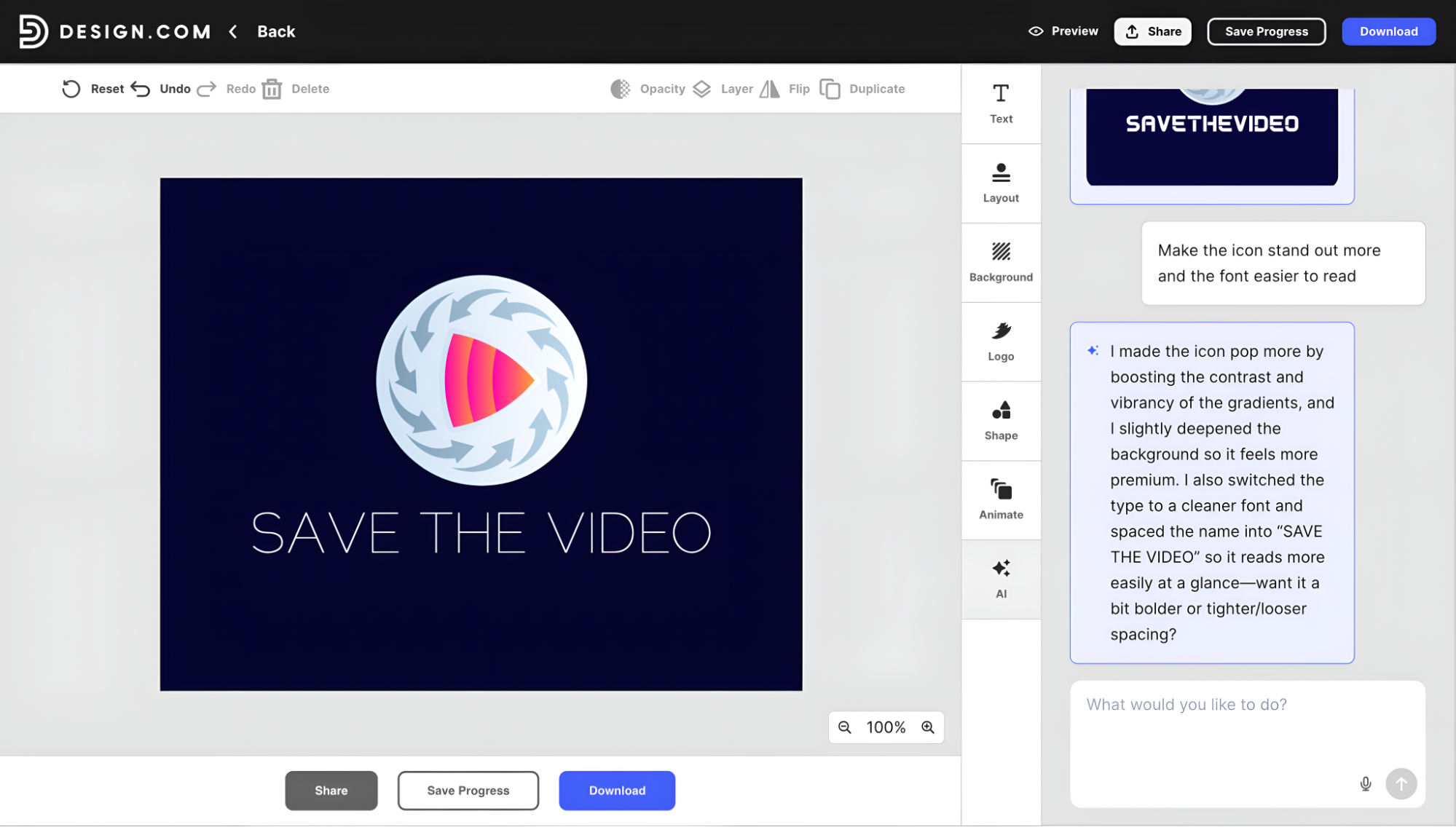
Task: Zoom in on the canvas
Action: 927,727
